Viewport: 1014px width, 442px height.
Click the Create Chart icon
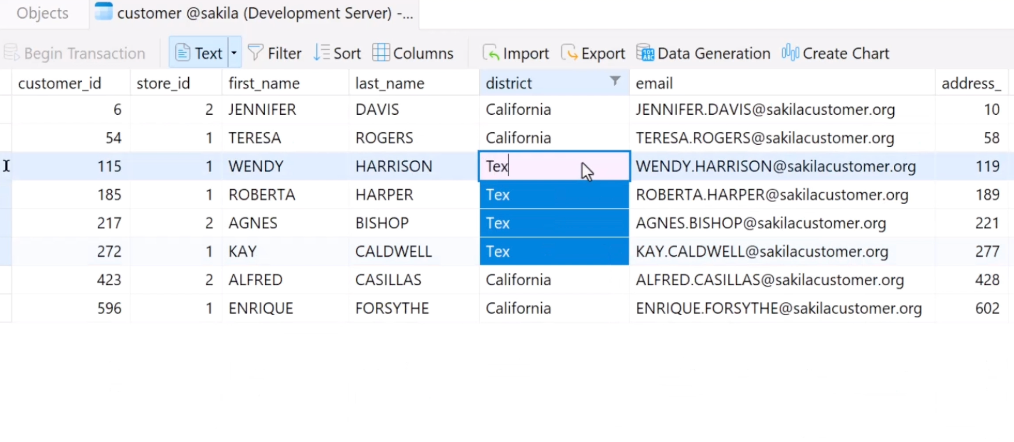(790, 53)
